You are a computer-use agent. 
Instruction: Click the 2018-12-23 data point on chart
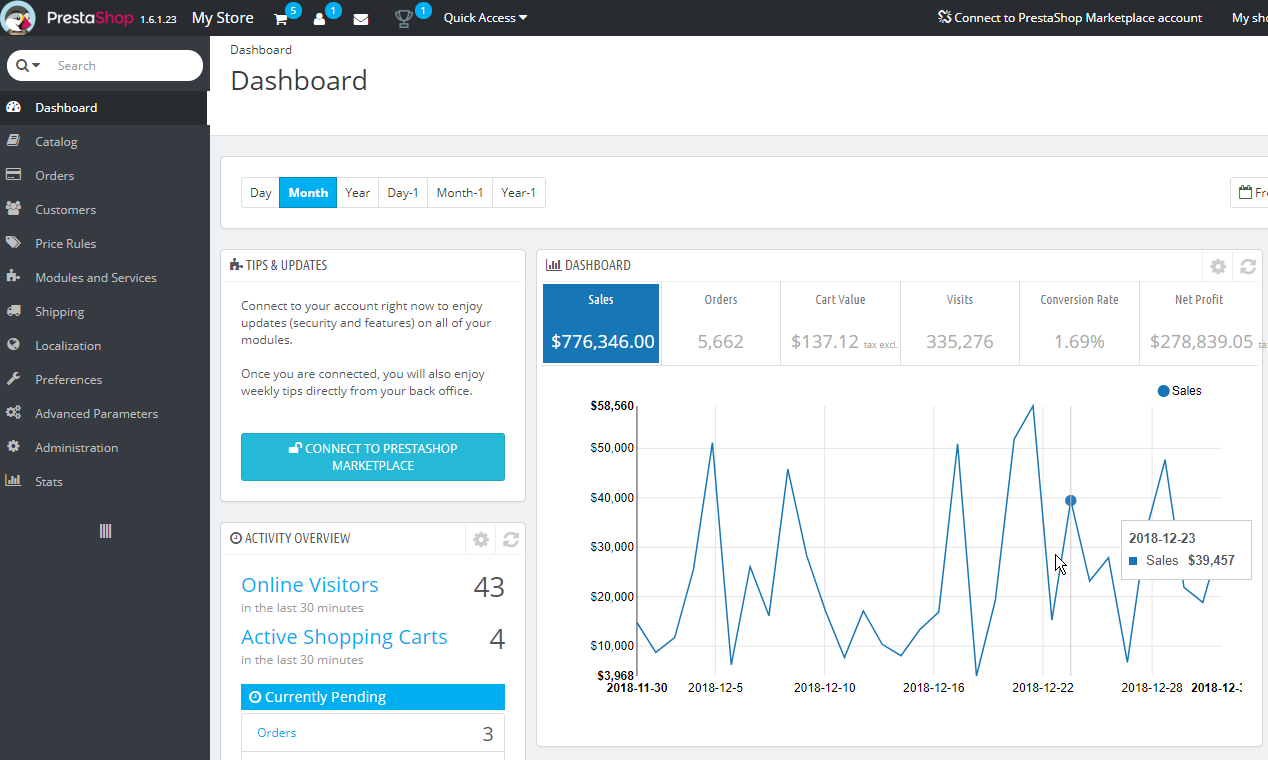(1071, 500)
